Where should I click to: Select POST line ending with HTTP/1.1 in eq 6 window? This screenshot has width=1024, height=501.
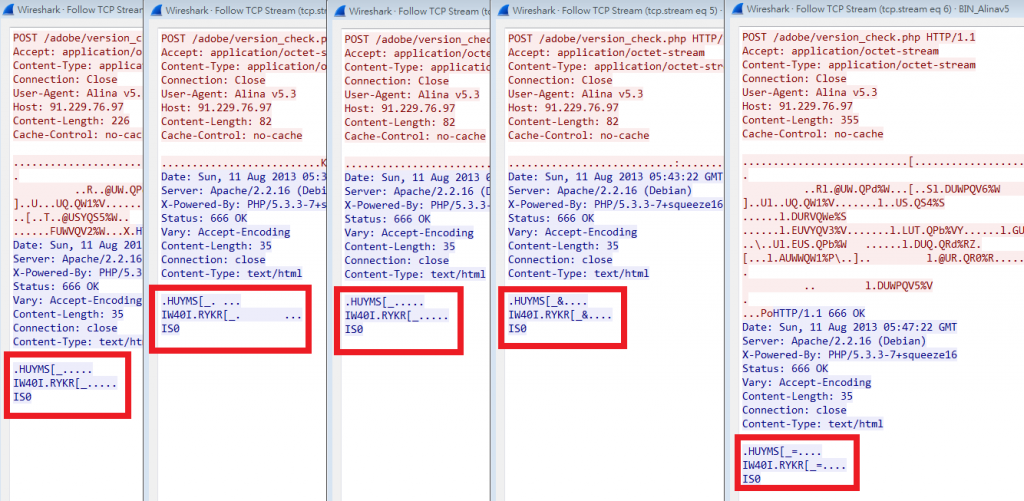pyautogui.click(x=859, y=37)
